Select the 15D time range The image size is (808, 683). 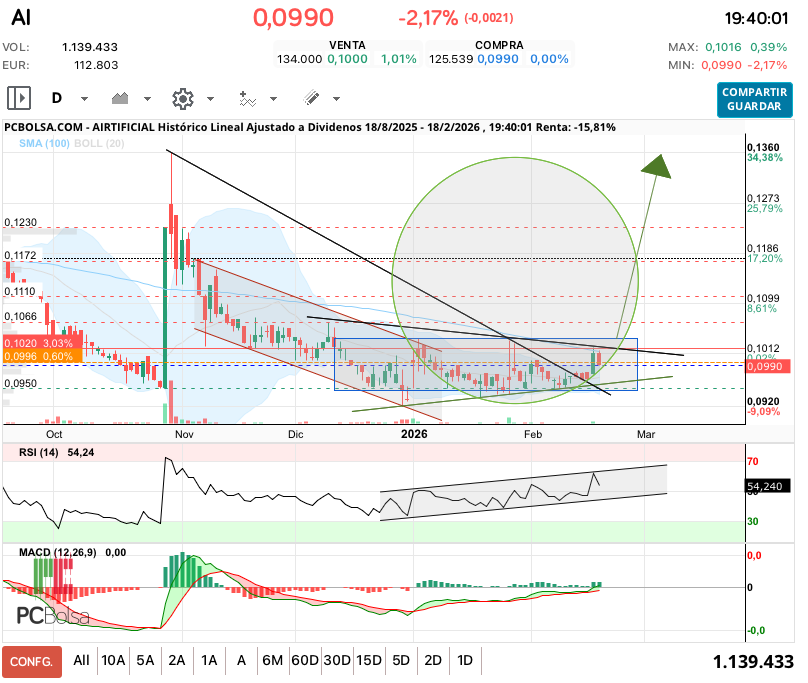coord(369,660)
